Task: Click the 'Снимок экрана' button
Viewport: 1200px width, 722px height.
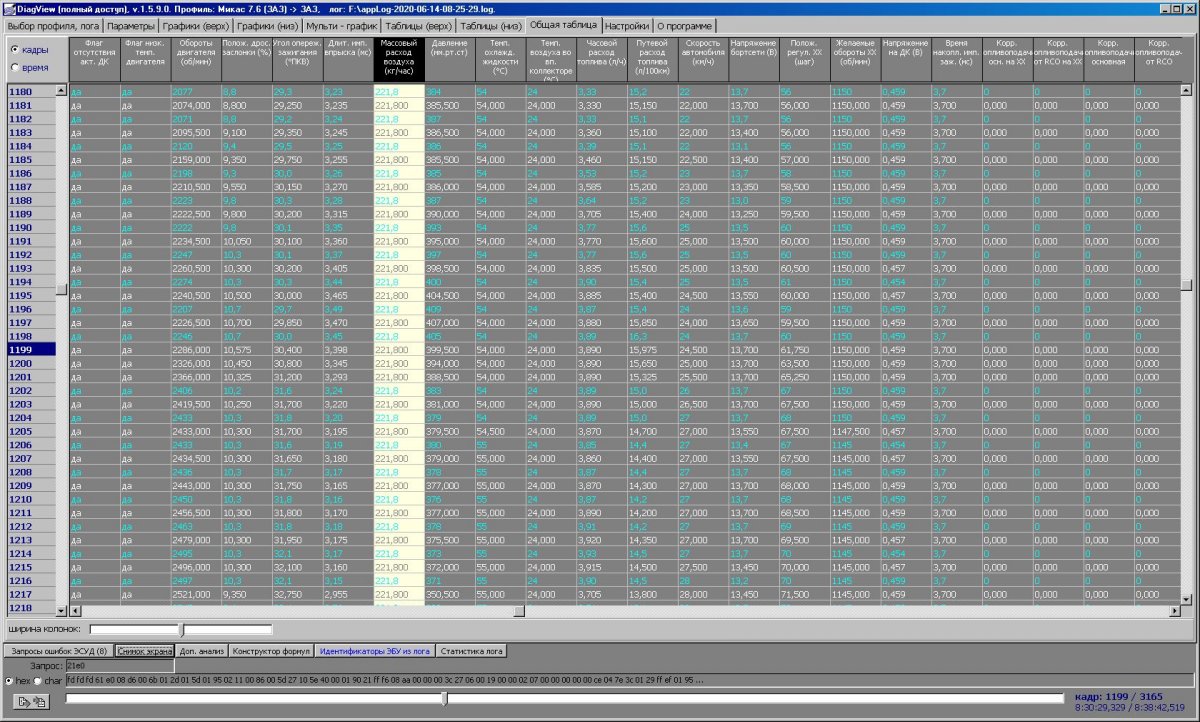Action: (144, 651)
